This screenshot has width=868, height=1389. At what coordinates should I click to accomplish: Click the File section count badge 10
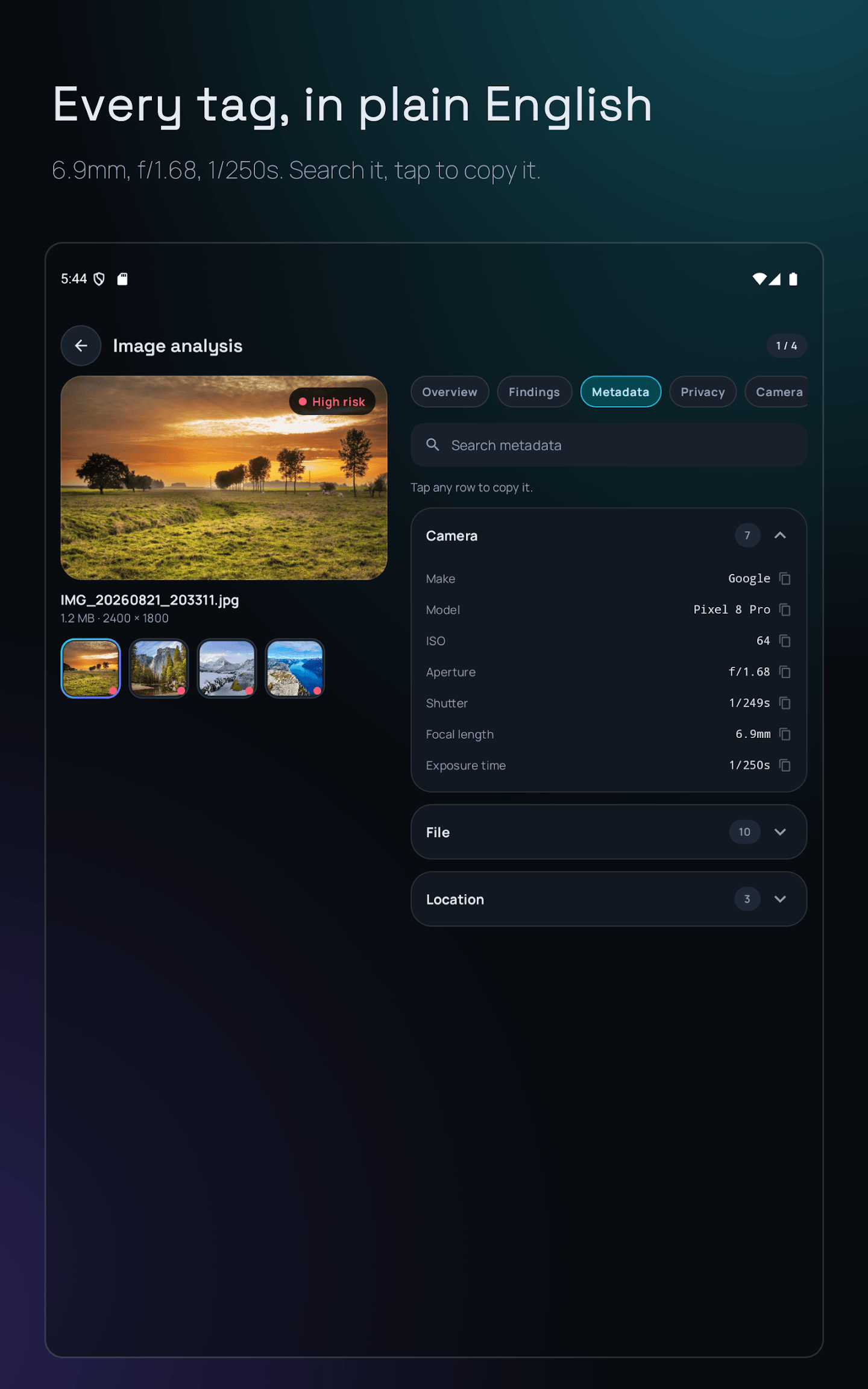coord(744,832)
